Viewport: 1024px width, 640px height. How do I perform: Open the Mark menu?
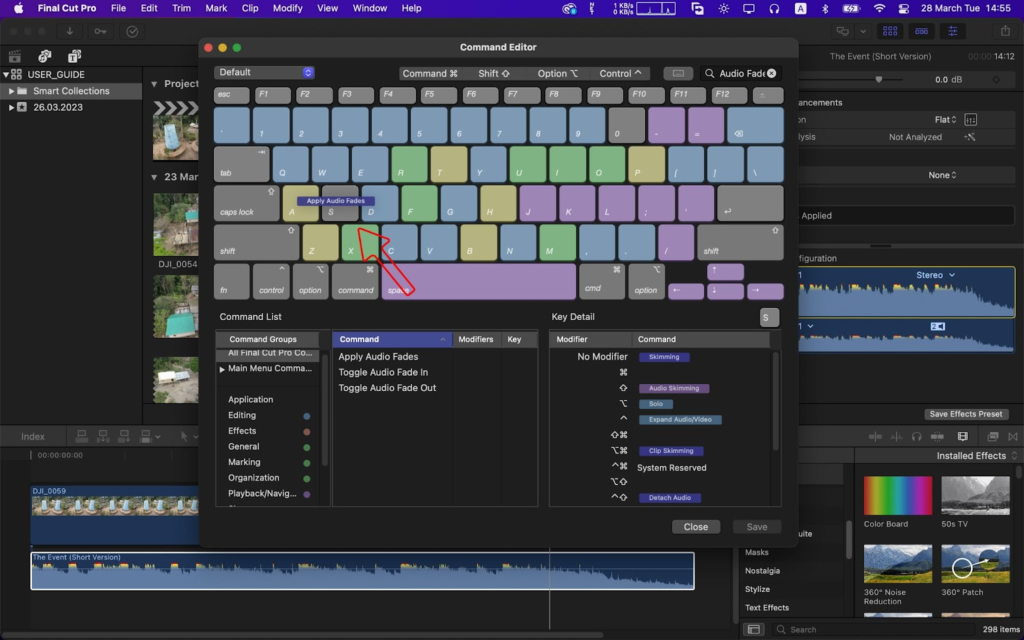(x=216, y=8)
